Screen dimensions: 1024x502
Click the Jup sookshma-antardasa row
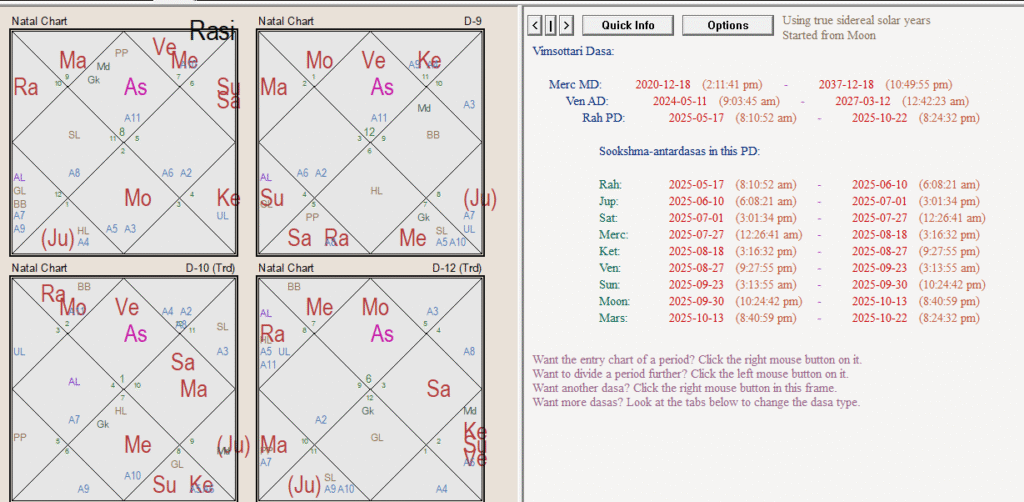coord(789,201)
